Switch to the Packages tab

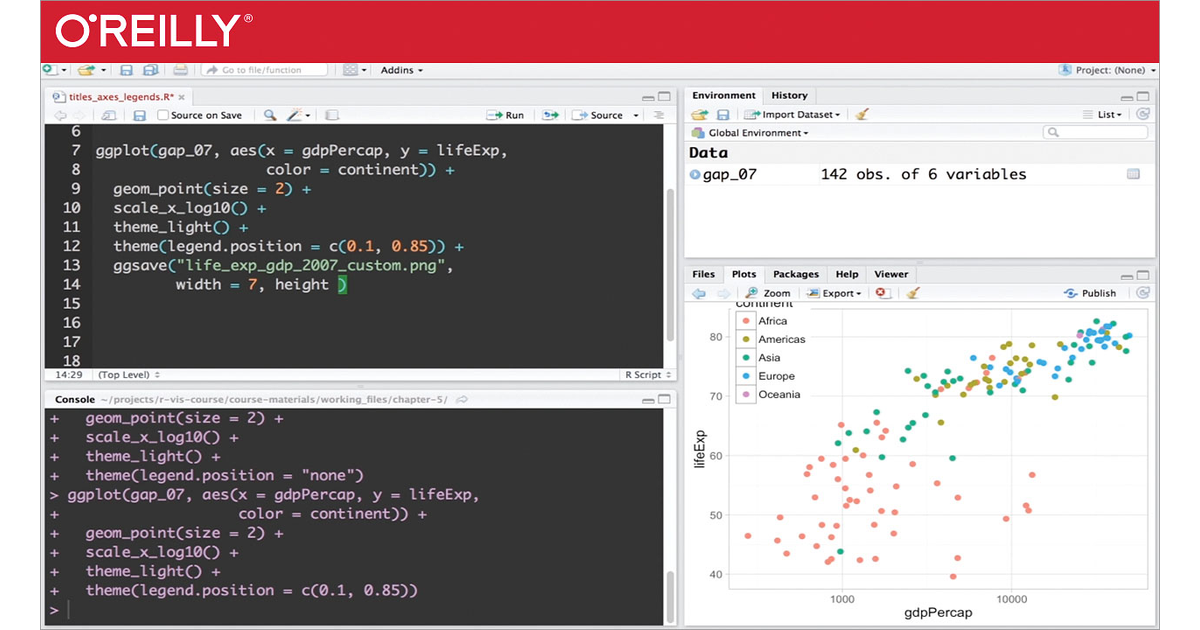(x=795, y=274)
